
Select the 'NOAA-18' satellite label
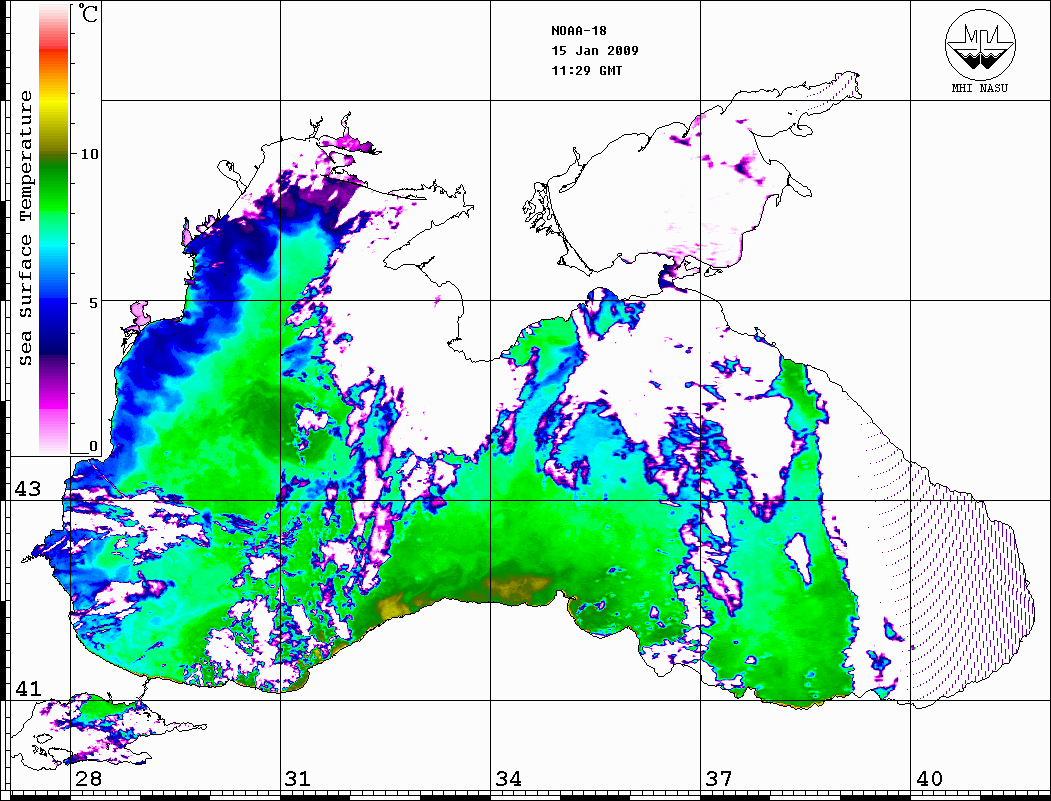pos(578,31)
